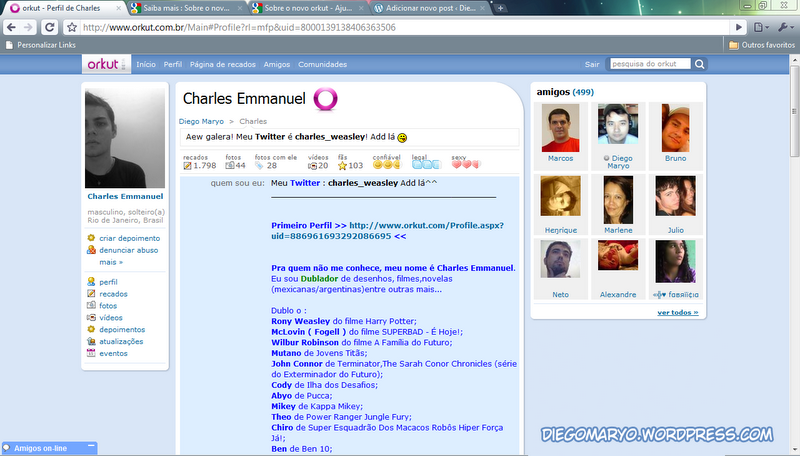Click the fotos com ele tag icon
This screenshot has width=800, height=456.
click(x=259, y=165)
